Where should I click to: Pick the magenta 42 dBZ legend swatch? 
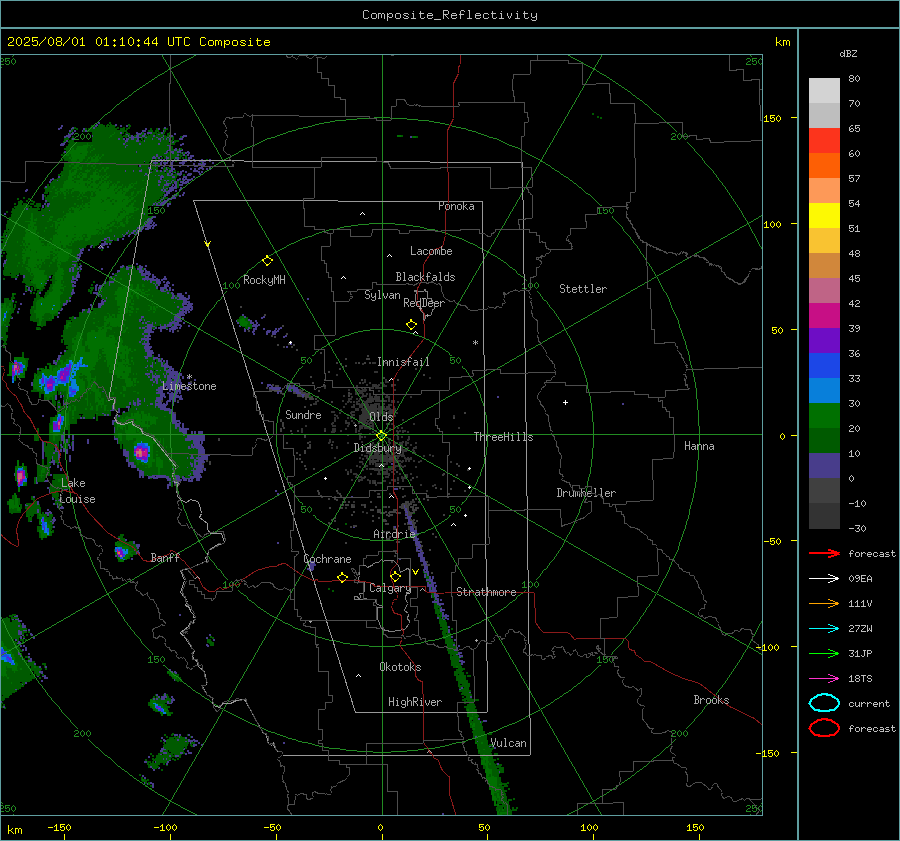824,316
